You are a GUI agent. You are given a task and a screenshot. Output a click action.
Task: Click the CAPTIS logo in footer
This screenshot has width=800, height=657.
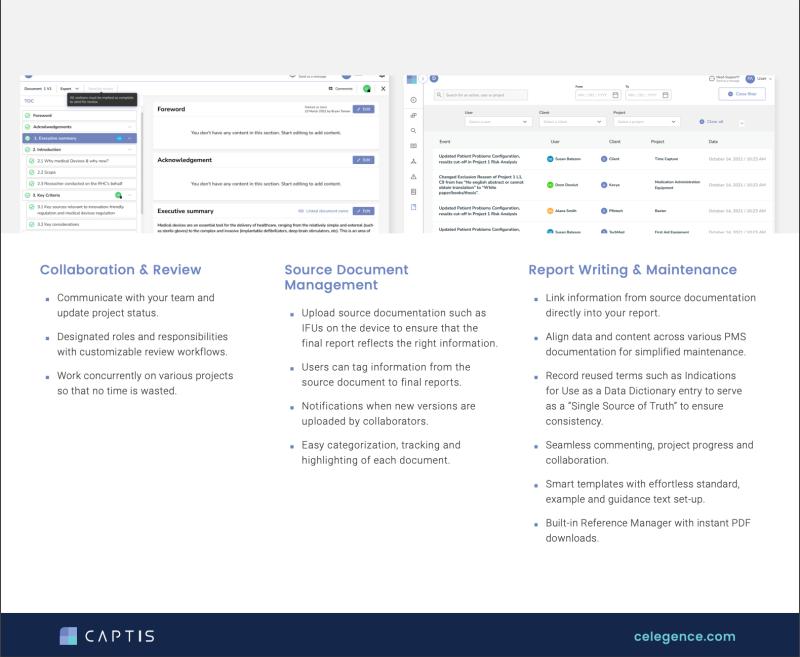(x=107, y=636)
